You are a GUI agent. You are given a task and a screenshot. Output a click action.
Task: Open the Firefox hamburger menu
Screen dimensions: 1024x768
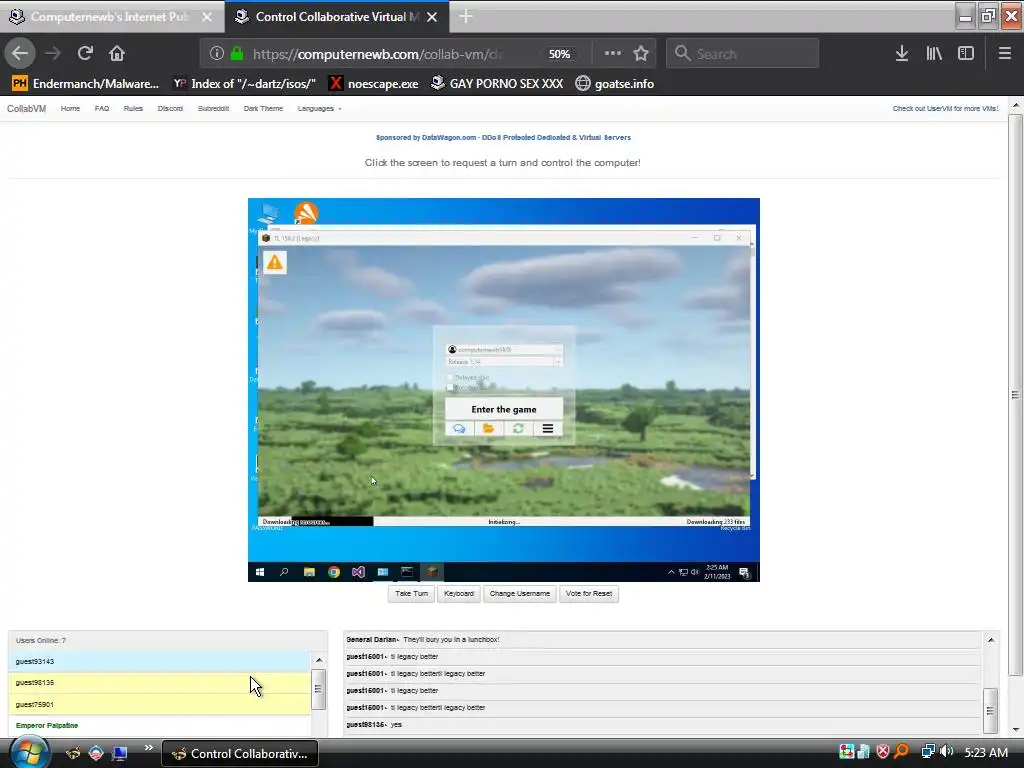(x=1005, y=54)
